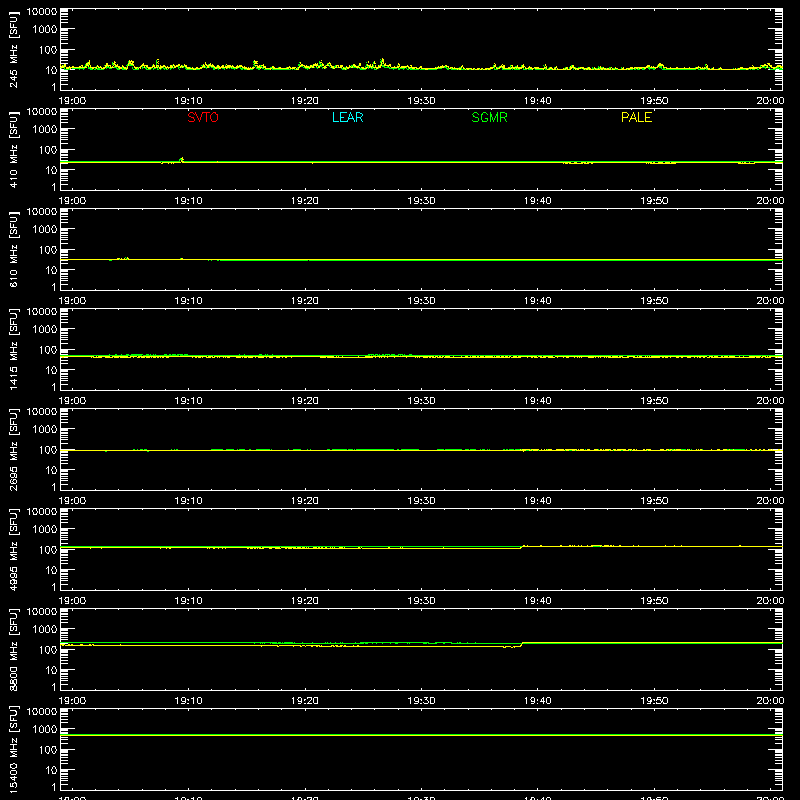Select the 245 MHz [SFU] axis title
This screenshot has width=800, height=800.
coord(14,49)
